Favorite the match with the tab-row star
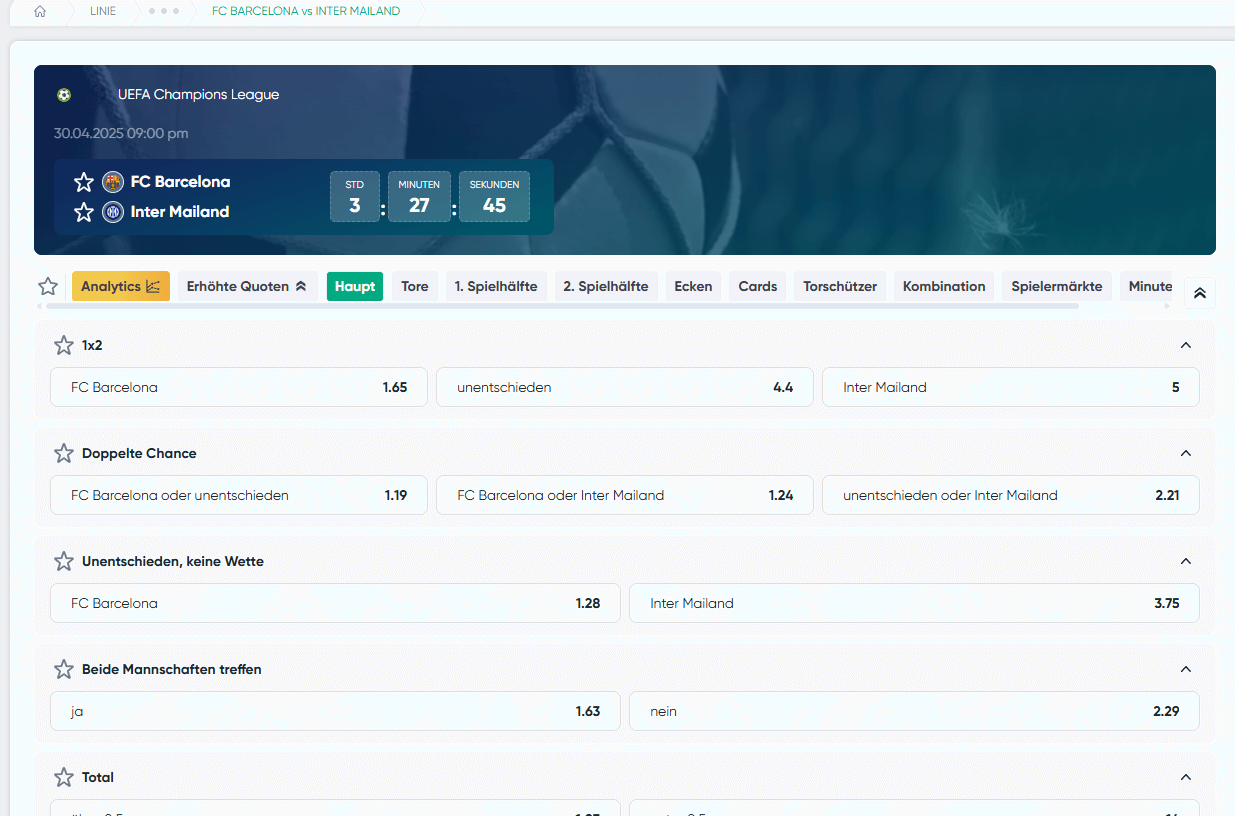This screenshot has height=816, width=1235. (48, 286)
